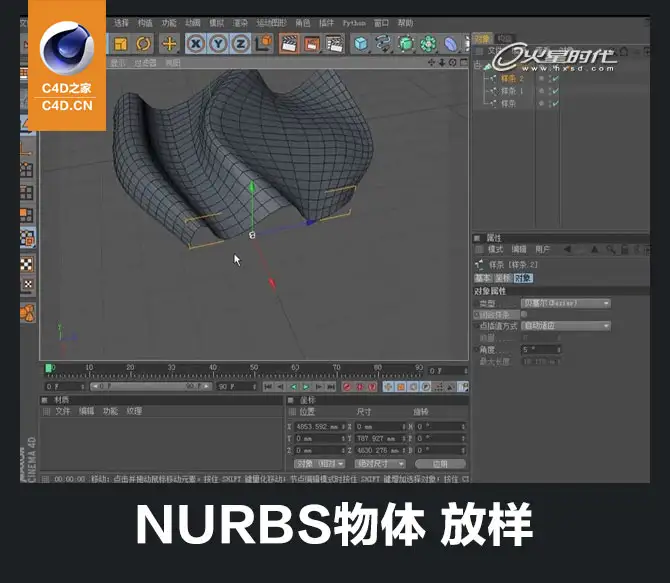Open render settings clapperboard icon
The height and width of the screenshot is (583, 670).
click(x=335, y=44)
